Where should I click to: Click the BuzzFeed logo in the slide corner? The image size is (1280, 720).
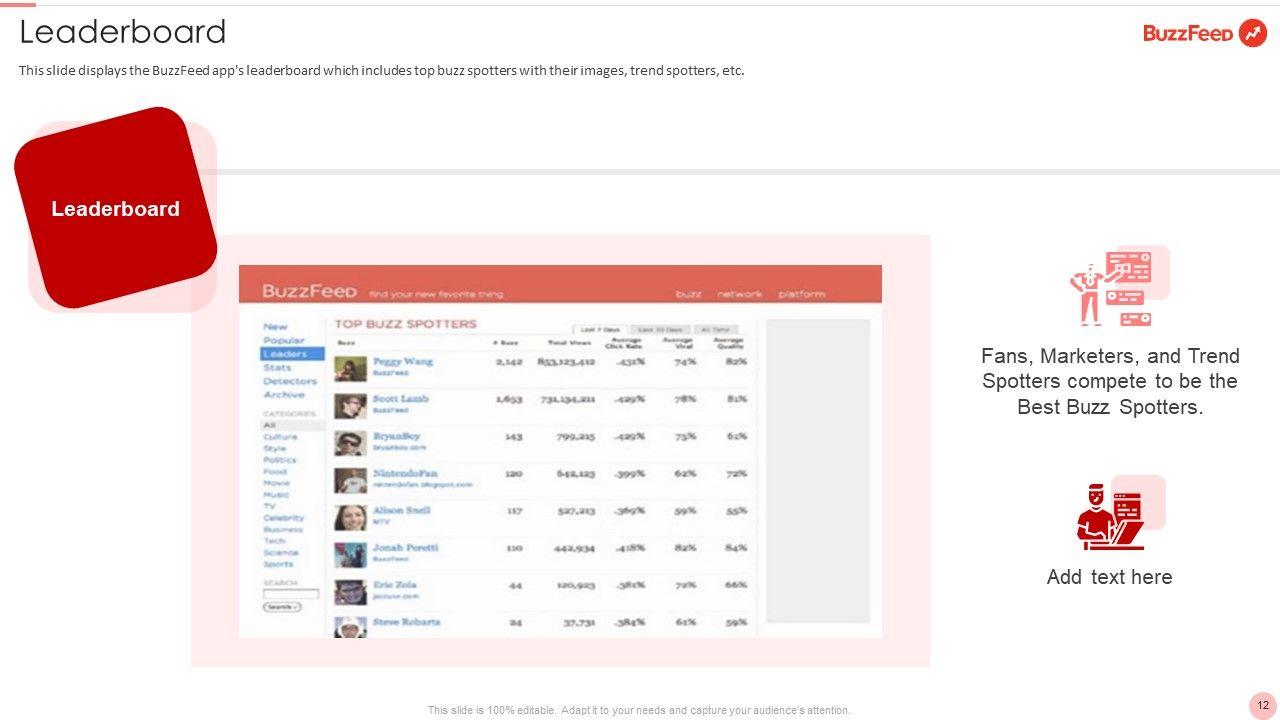point(1205,33)
